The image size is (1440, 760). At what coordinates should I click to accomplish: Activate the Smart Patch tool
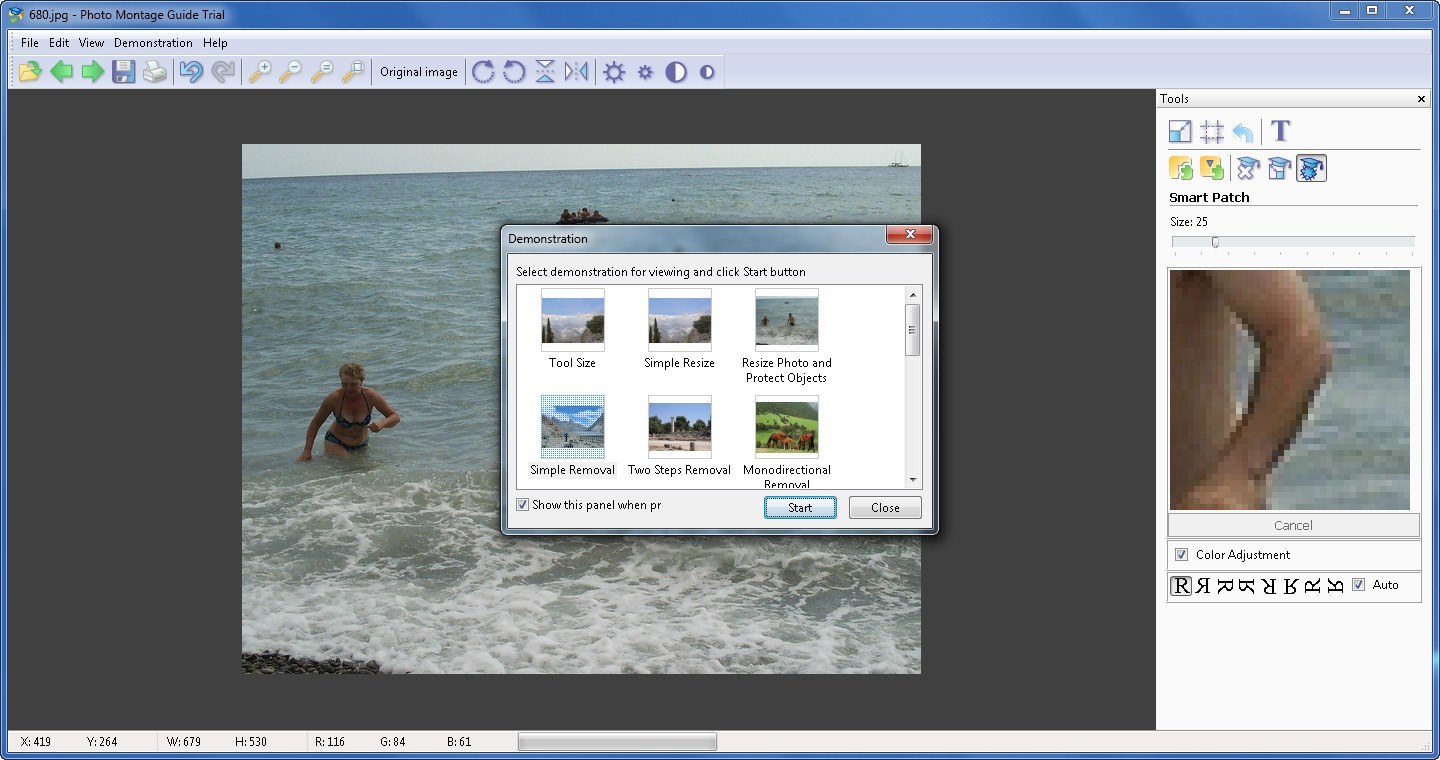(1311, 167)
